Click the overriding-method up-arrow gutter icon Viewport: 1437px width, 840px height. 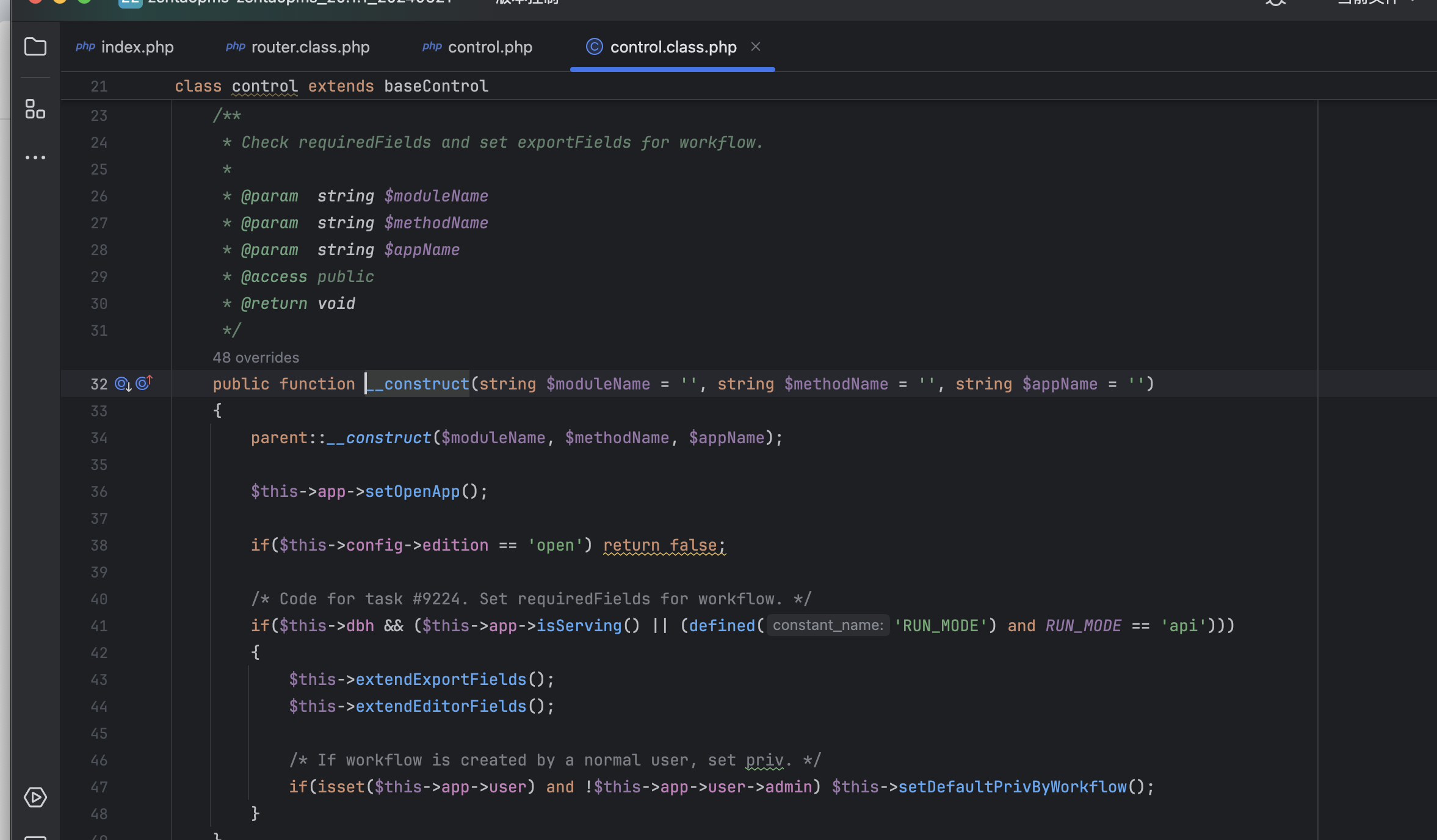coord(144,383)
